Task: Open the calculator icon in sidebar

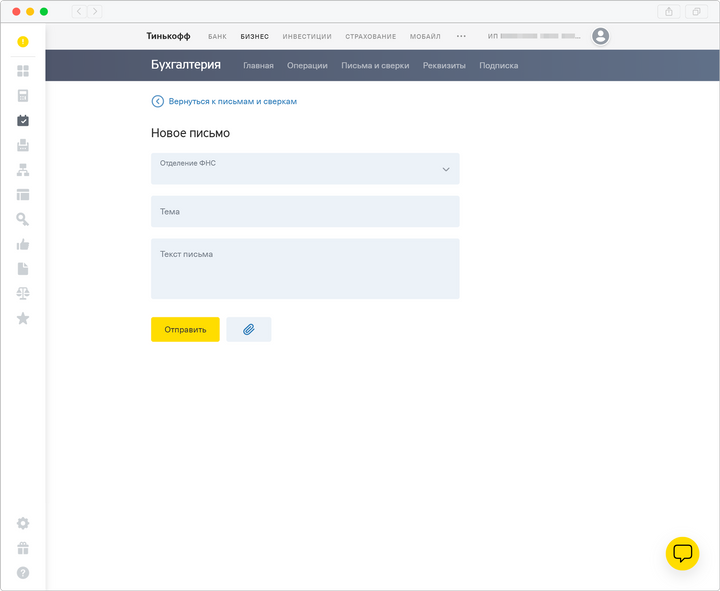Action: (x=23, y=96)
